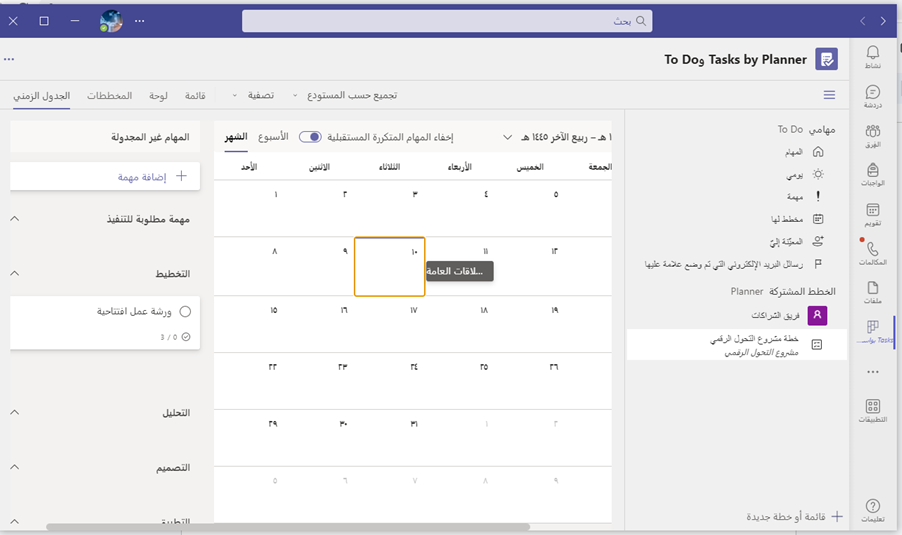The image size is (902, 535).
Task: Select calendar day ١٧
Action: (414, 311)
